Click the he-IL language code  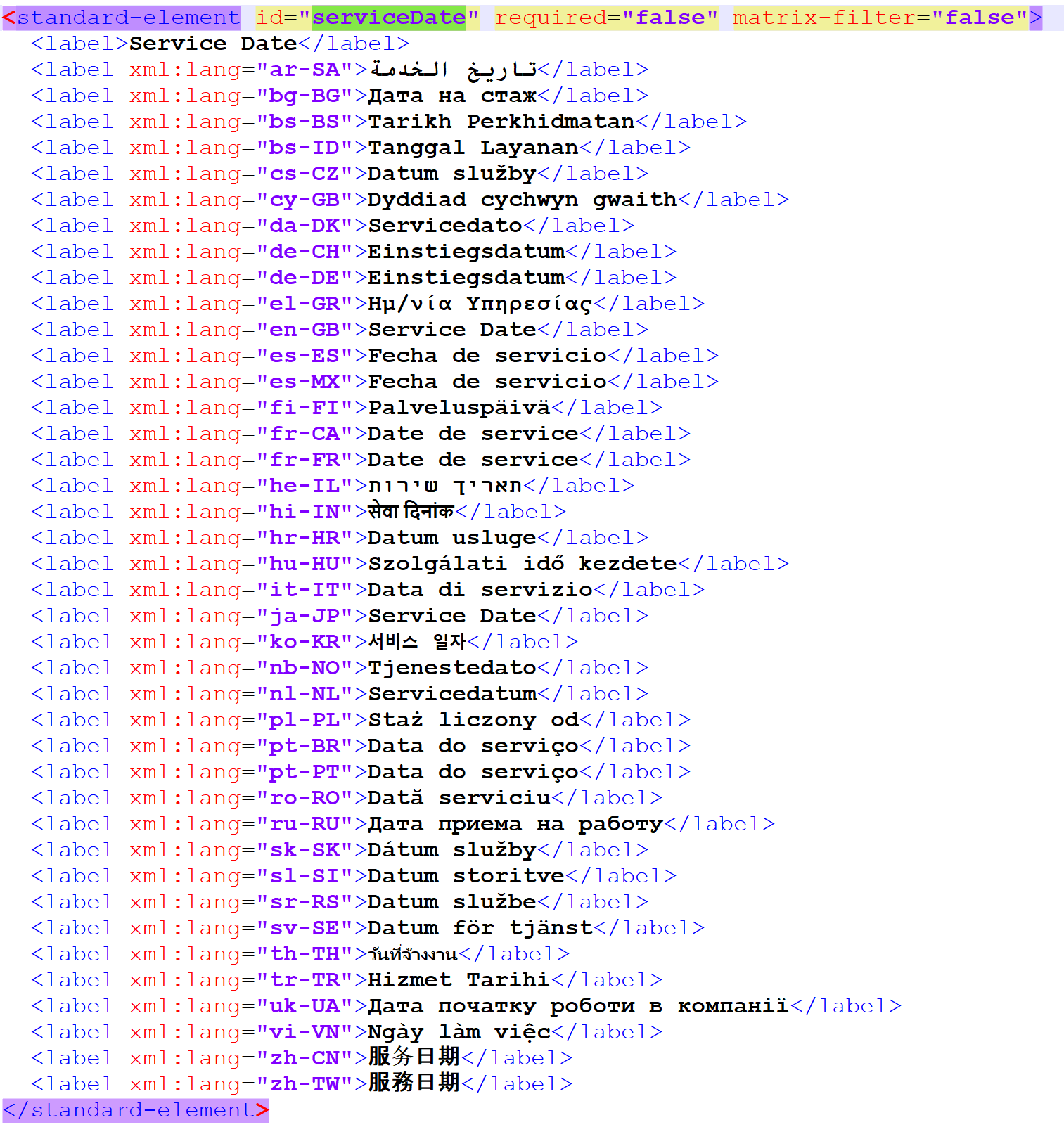305,486
